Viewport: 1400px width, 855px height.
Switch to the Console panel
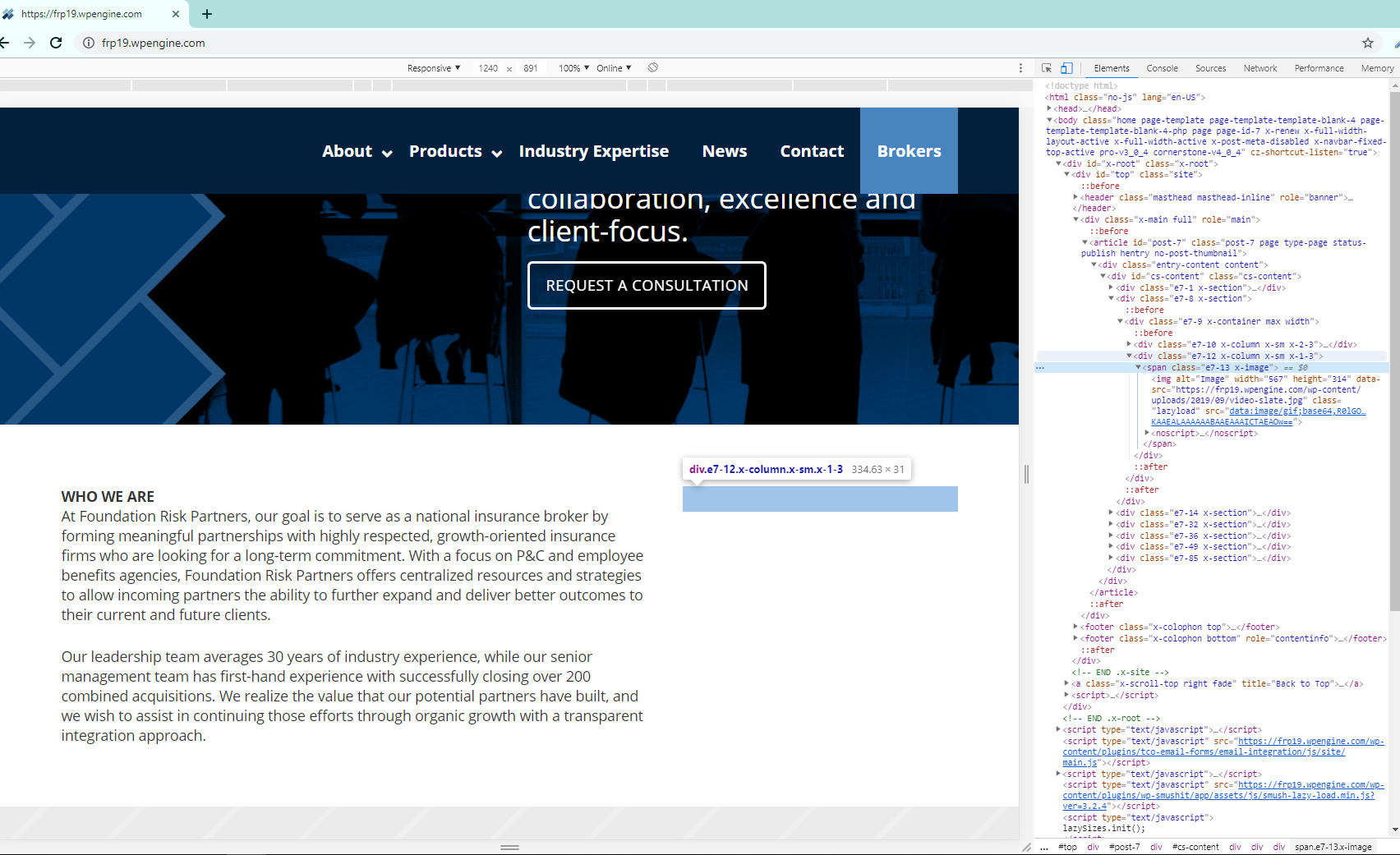(x=1163, y=68)
